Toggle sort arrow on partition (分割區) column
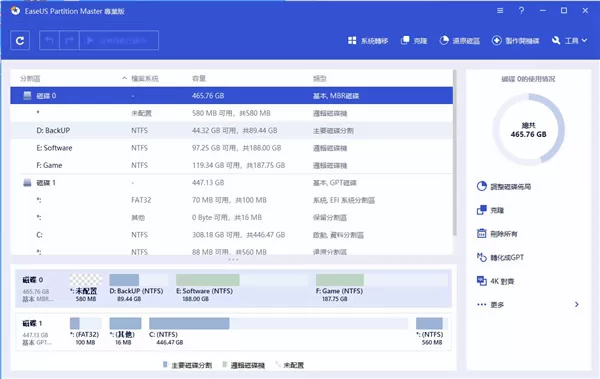Image resolution: width=600 pixels, height=379 pixels. coord(124,78)
